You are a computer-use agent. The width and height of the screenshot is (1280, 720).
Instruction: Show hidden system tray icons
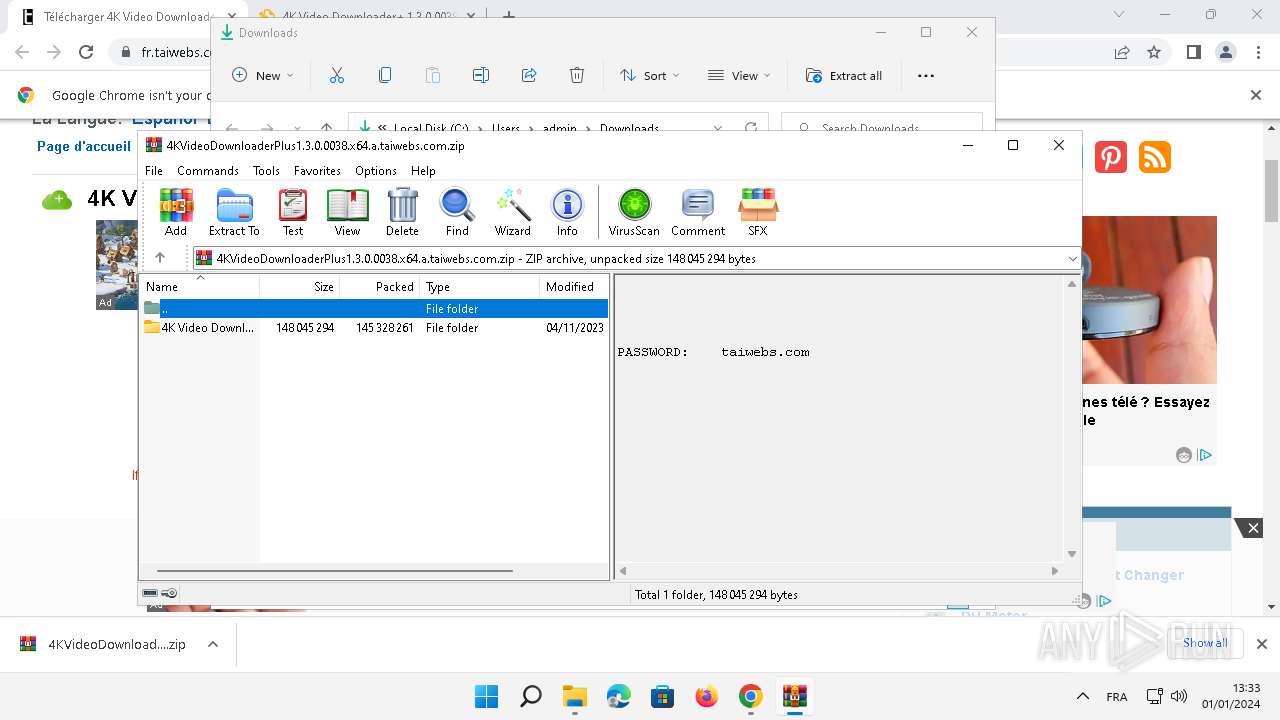(1082, 696)
